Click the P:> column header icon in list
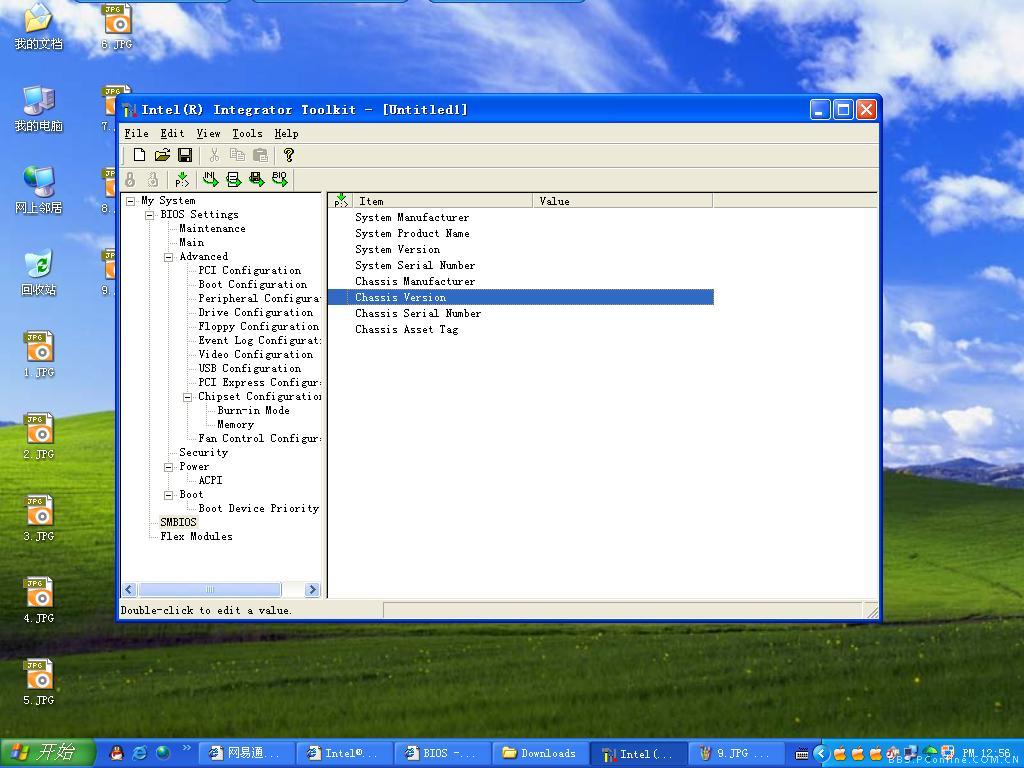The height and width of the screenshot is (768, 1024). point(340,200)
